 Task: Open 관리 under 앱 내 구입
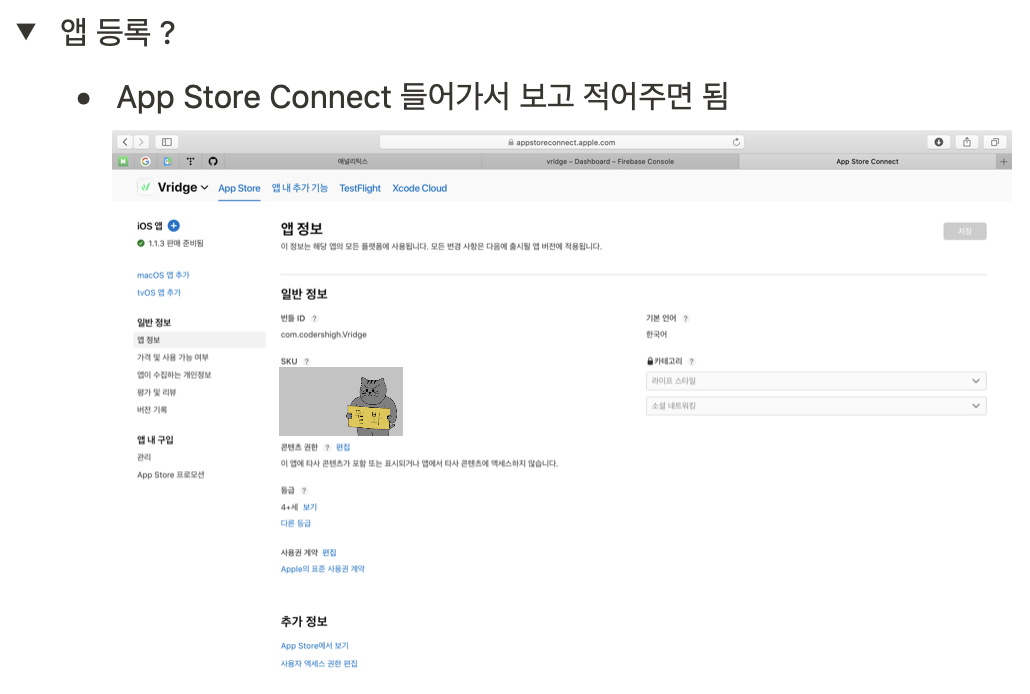pyautogui.click(x=144, y=457)
